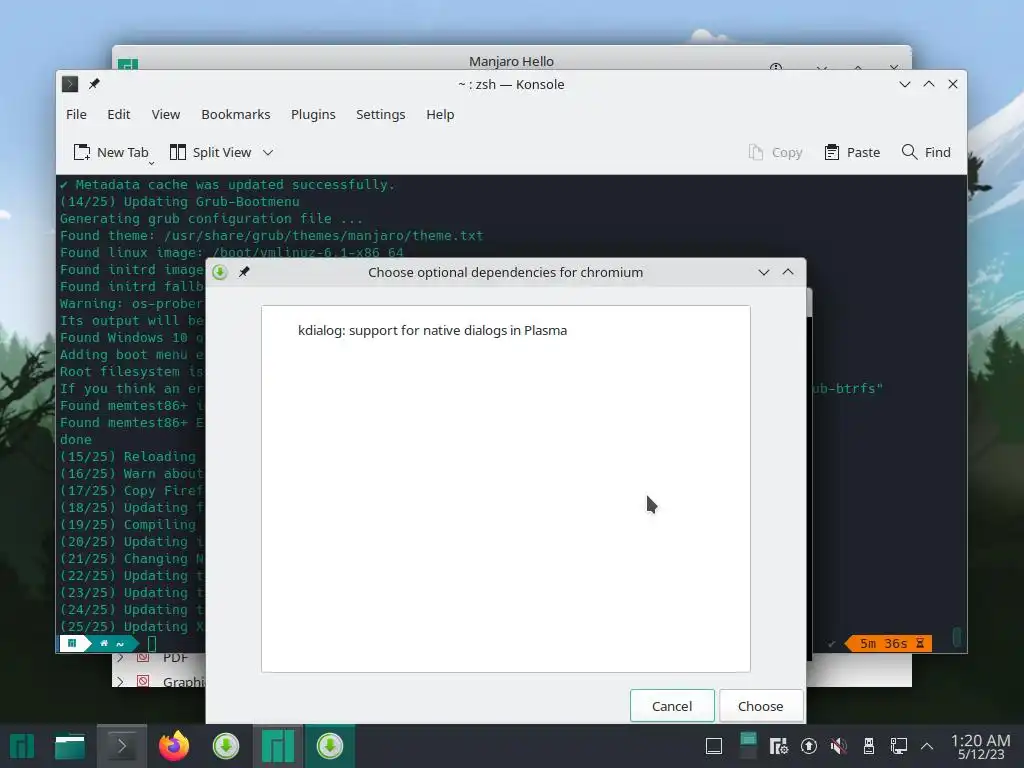Screen dimensions: 1024x768
Task: Launch Firefox from the taskbar
Action: (x=174, y=746)
